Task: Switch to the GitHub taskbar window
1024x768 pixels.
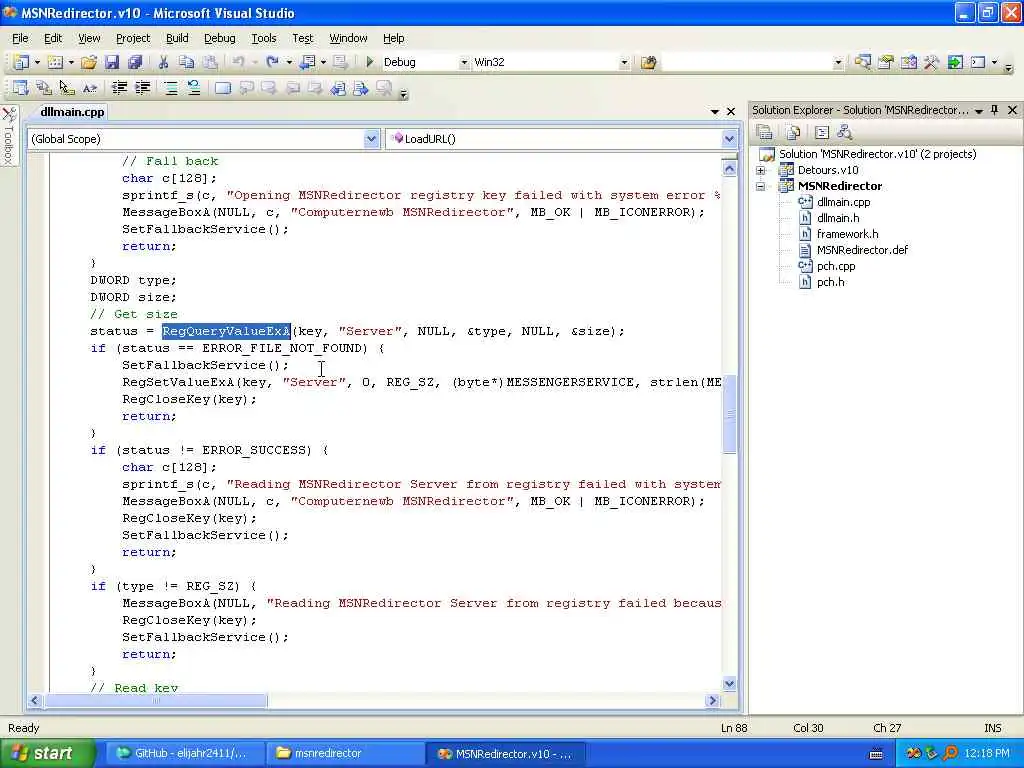Action: coord(185,754)
